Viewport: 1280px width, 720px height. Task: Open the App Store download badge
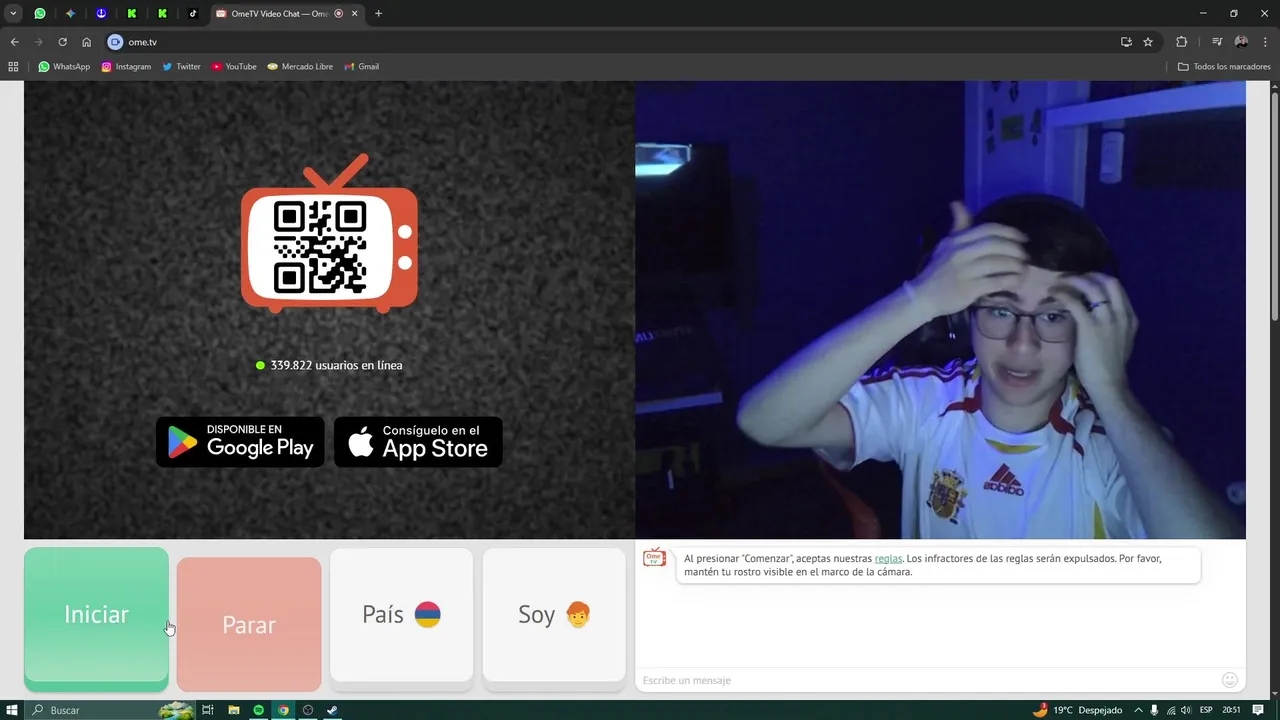pos(418,442)
